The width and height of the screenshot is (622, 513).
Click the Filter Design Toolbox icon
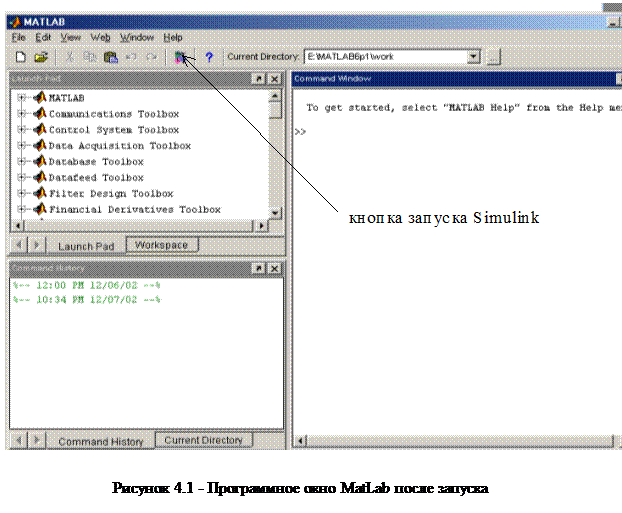point(40,193)
